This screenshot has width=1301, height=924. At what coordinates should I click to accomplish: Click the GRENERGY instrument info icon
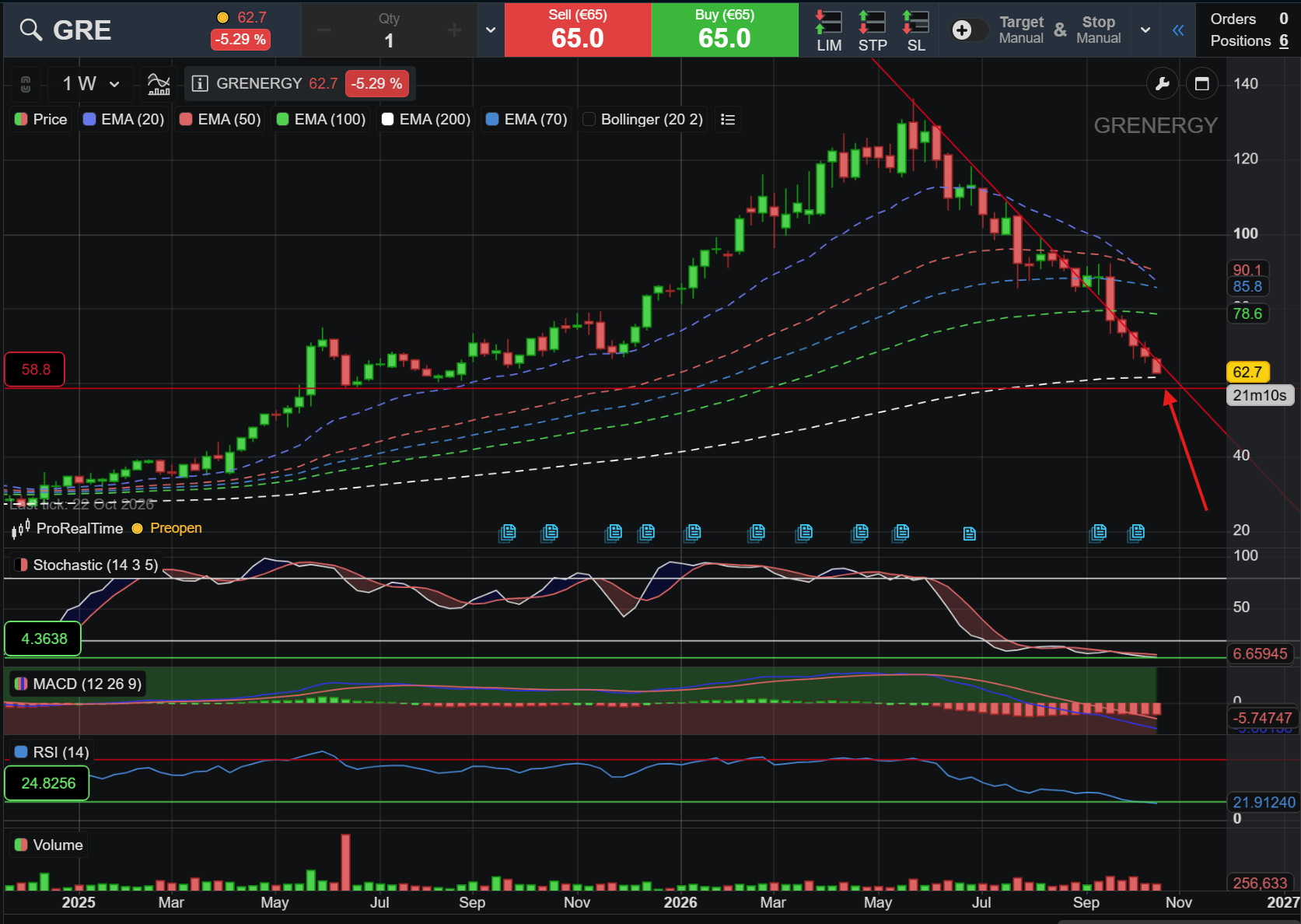(200, 83)
